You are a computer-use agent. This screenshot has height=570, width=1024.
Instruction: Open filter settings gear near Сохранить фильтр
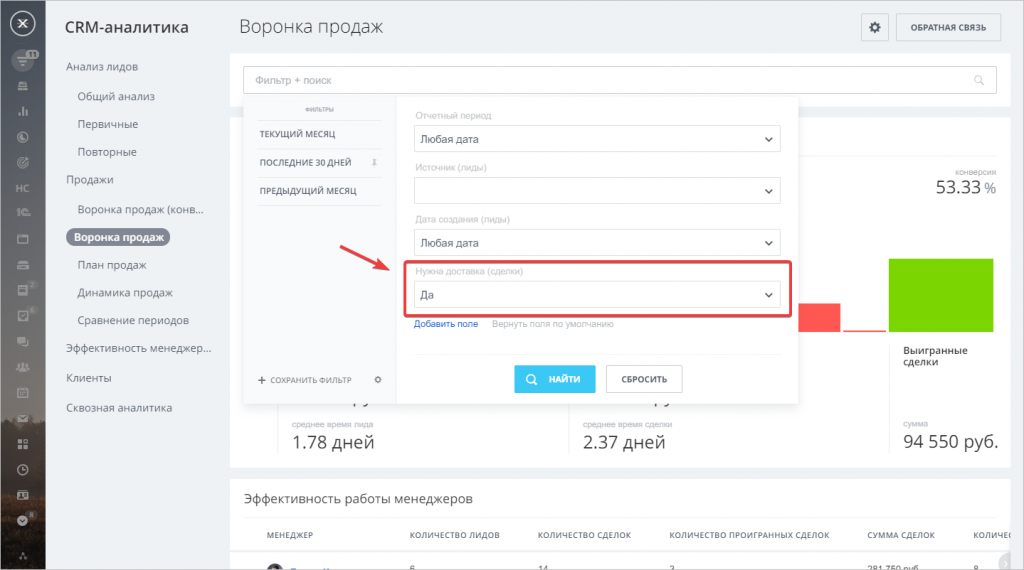click(377, 379)
